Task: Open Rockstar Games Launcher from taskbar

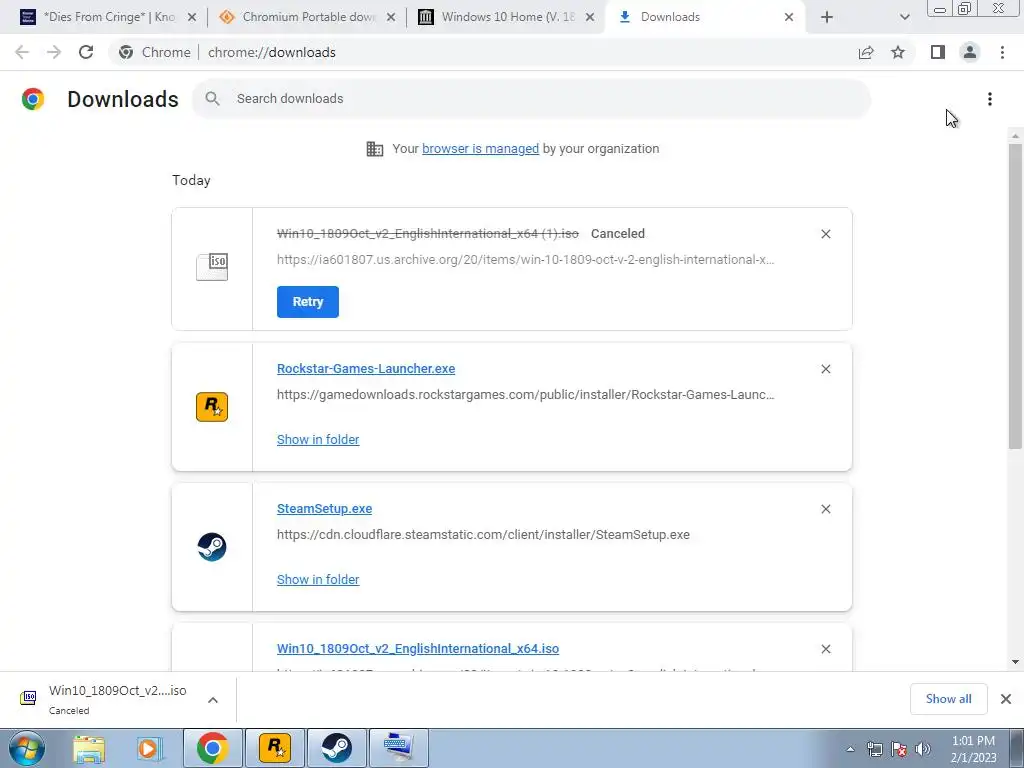Action: (x=274, y=748)
